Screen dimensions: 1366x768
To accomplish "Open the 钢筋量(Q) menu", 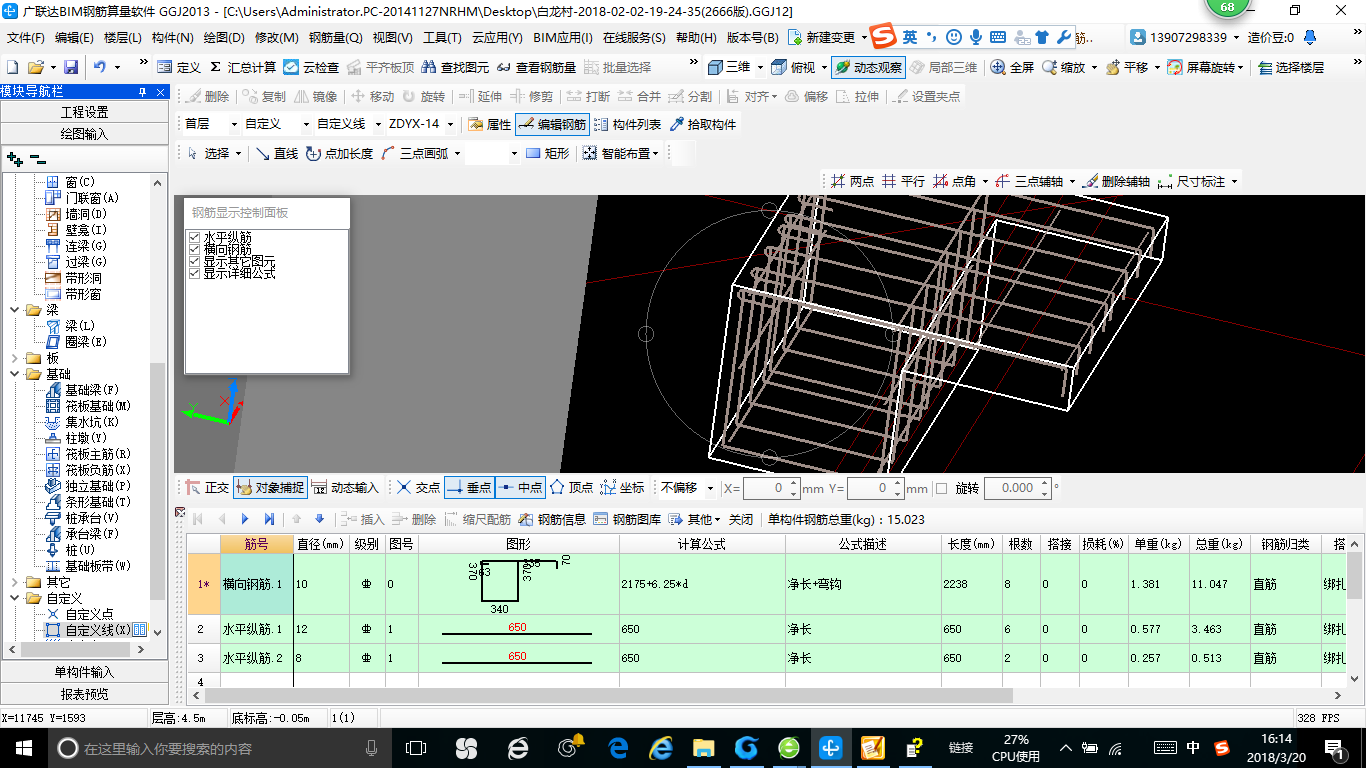I will [335, 38].
